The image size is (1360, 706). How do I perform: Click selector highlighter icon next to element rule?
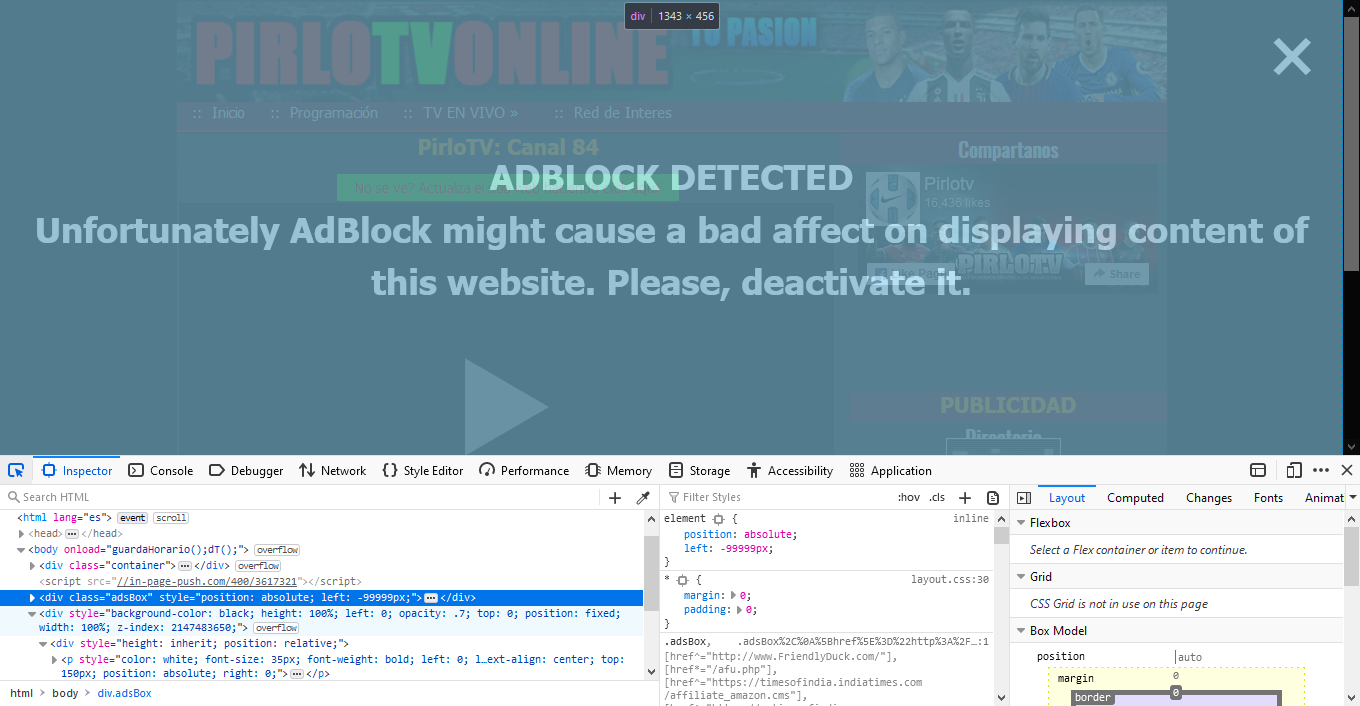[x=718, y=519]
